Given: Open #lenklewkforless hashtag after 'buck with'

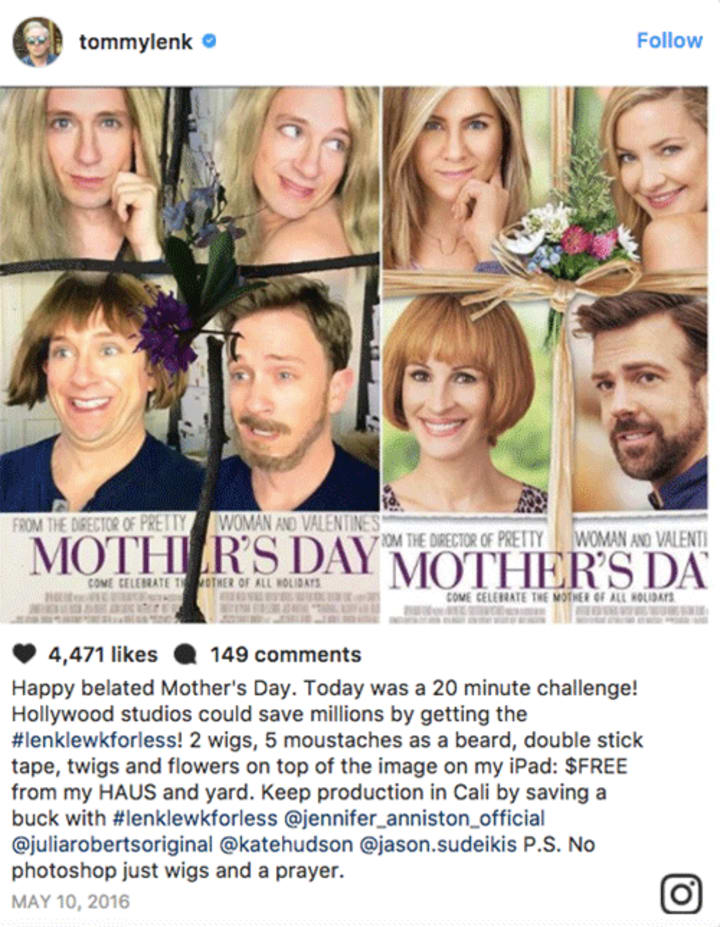Looking at the screenshot, I should (194, 818).
